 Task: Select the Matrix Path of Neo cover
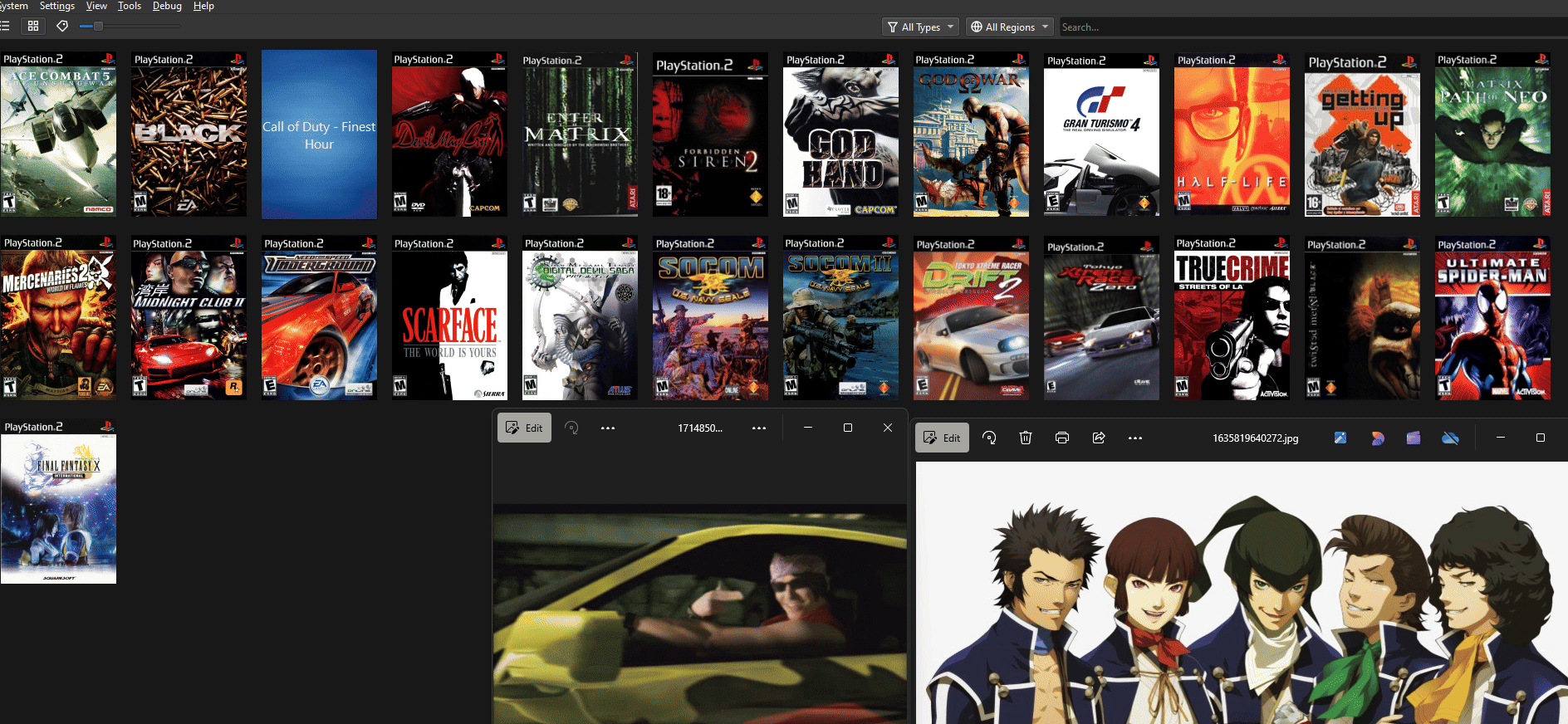coord(1492,135)
